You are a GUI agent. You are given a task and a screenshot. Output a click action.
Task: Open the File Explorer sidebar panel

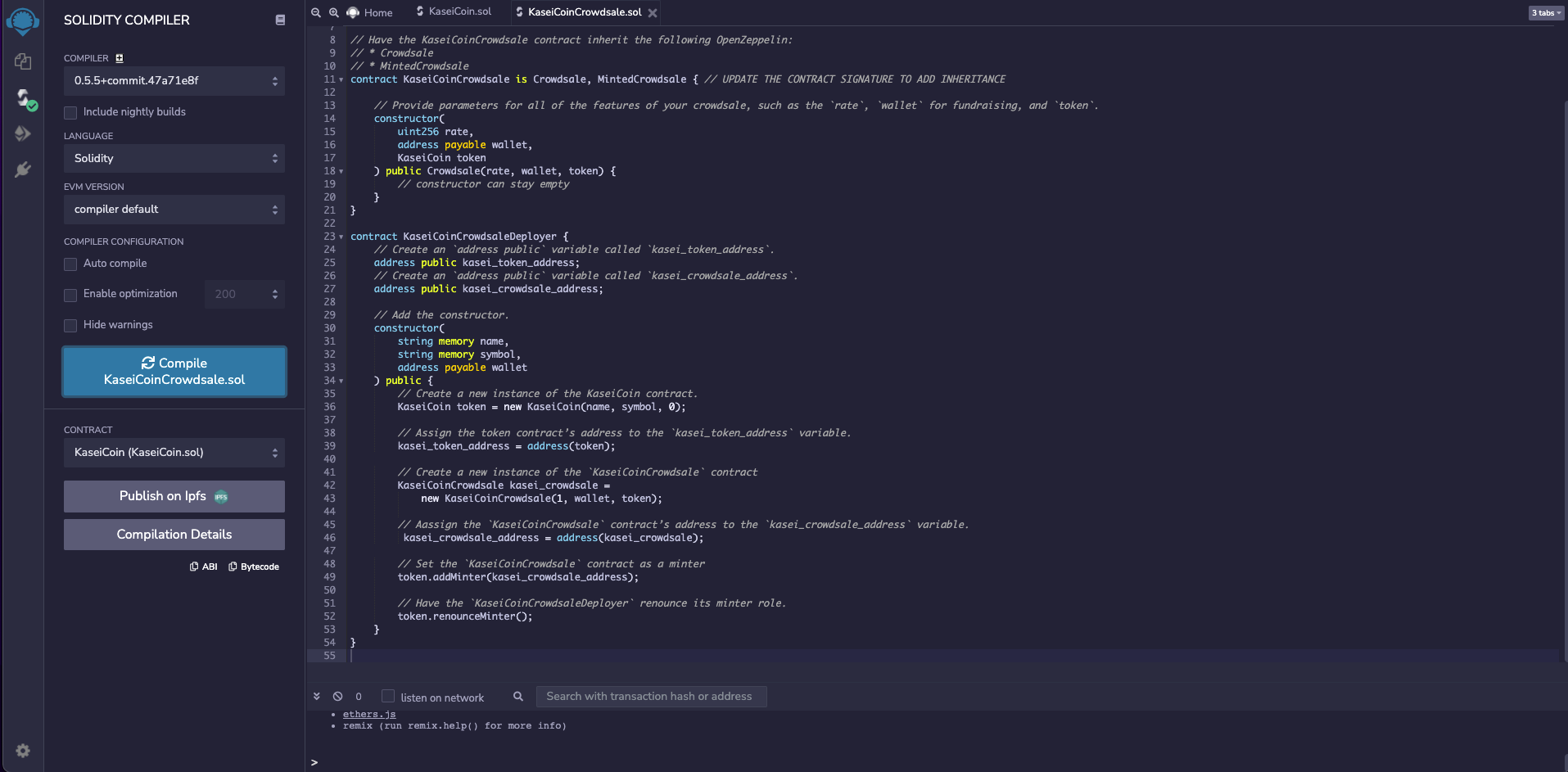22,61
